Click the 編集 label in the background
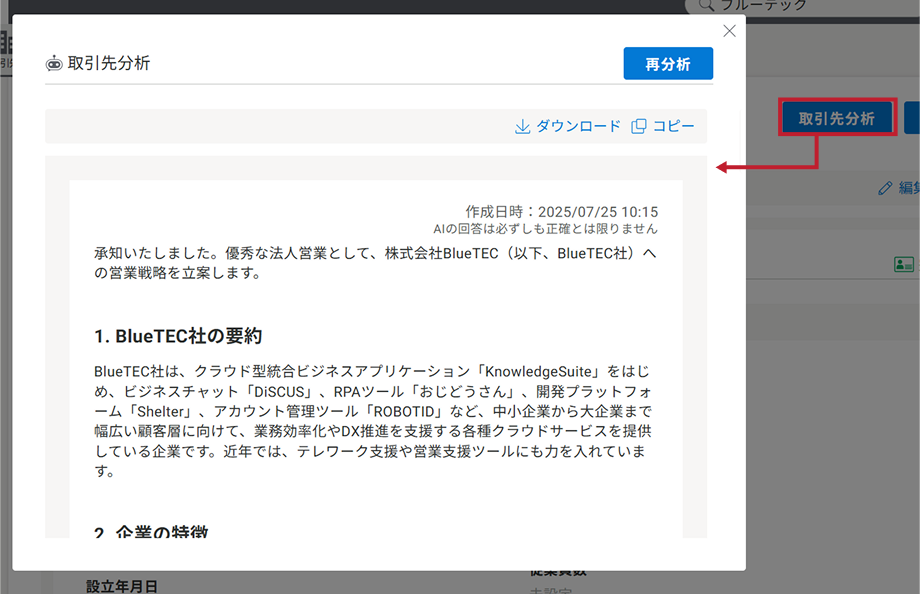The width and height of the screenshot is (920, 594). pos(908,188)
